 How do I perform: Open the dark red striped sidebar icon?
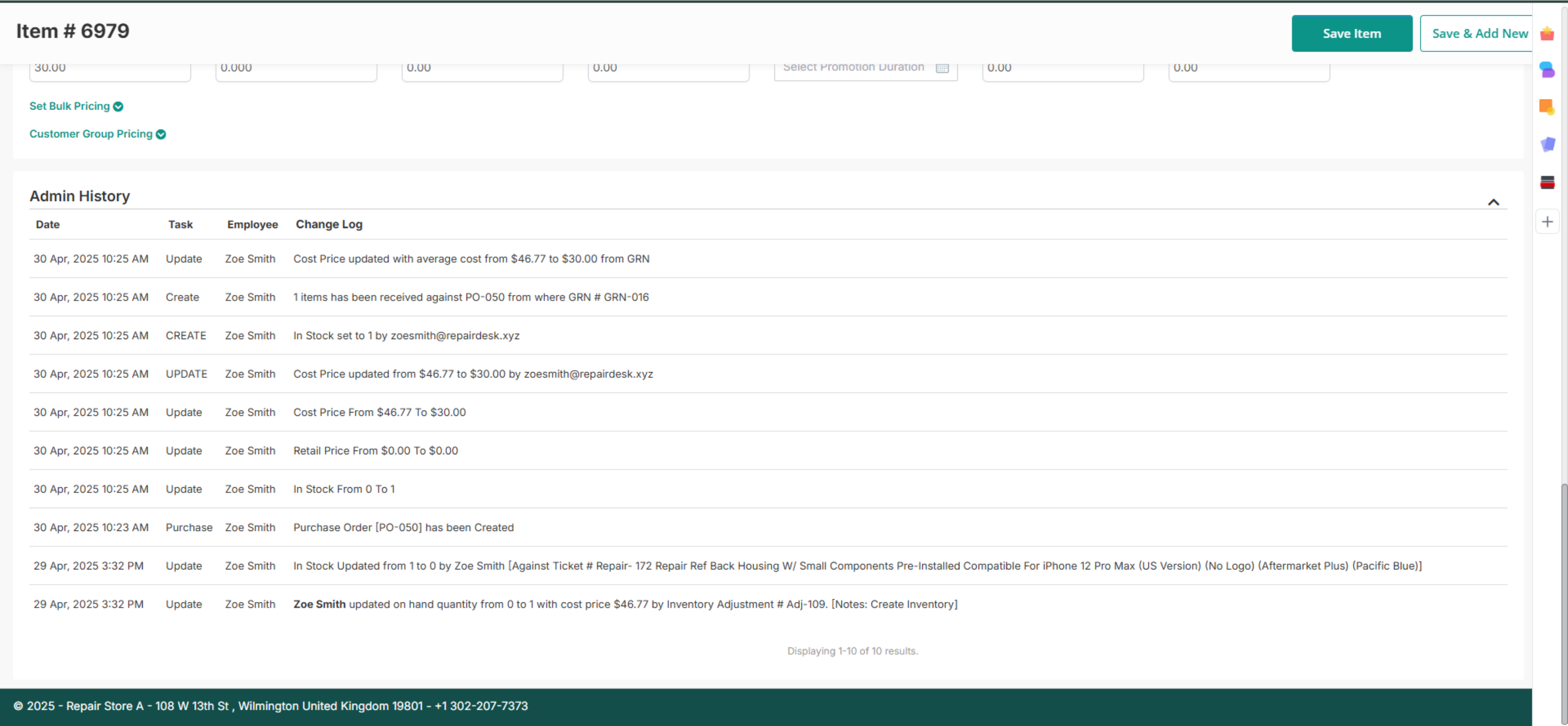pos(1547,182)
